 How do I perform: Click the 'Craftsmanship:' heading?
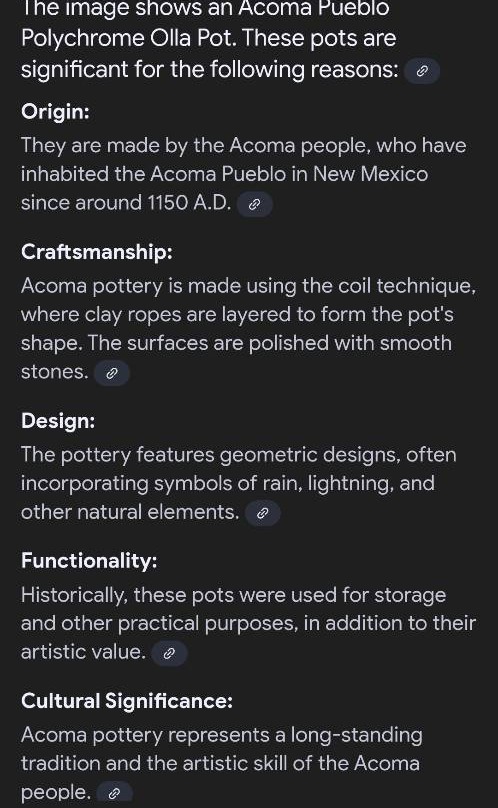point(97,251)
